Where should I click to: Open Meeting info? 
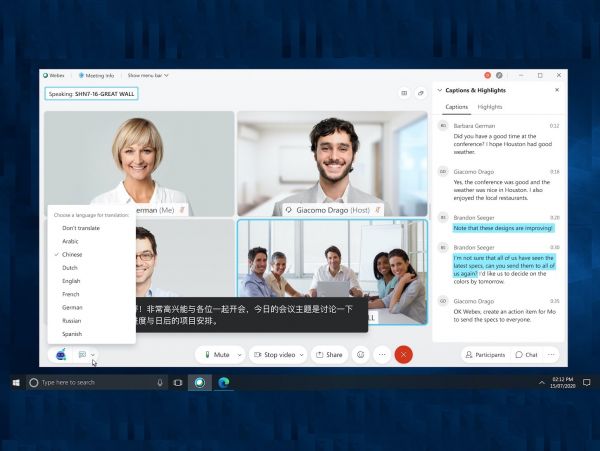click(x=96, y=76)
